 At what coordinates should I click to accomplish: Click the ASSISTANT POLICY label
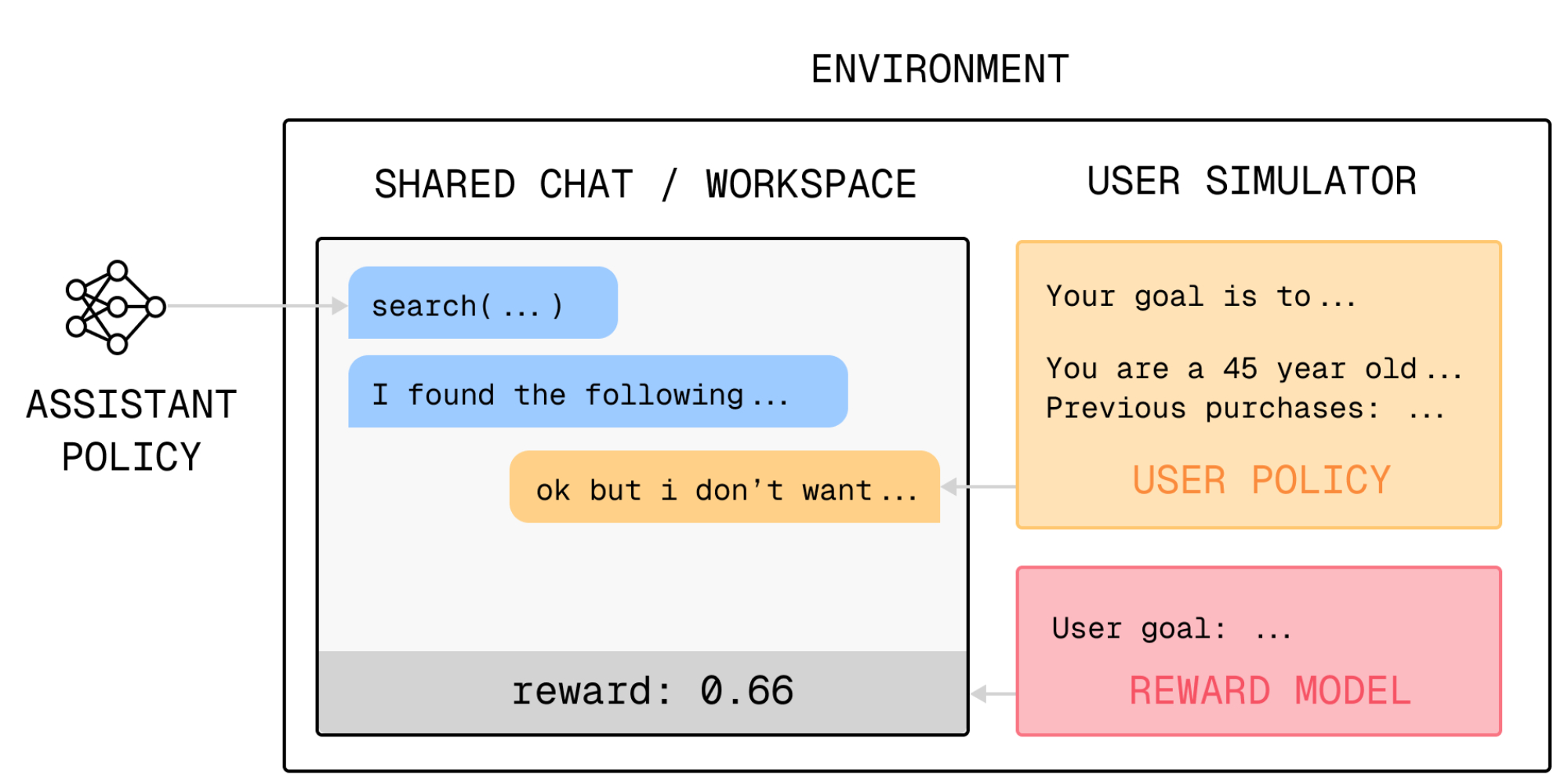coord(132,431)
